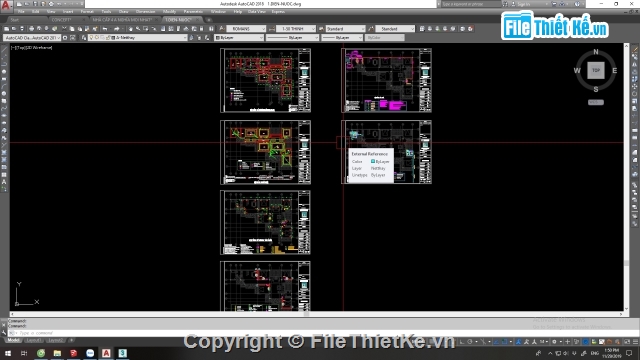Switch to the Layout2 tab

coord(56,340)
